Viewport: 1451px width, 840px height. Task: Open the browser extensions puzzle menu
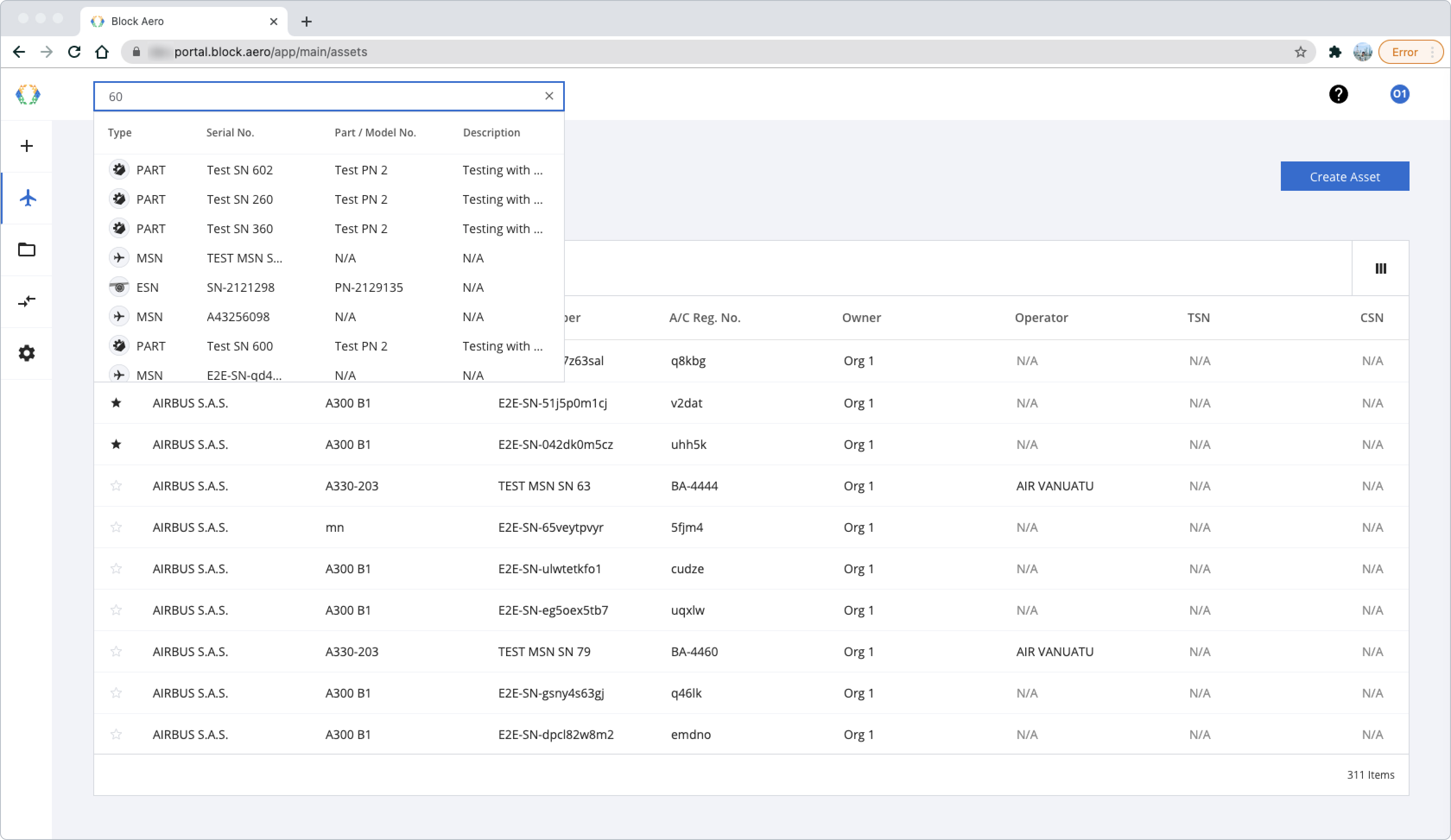(1335, 51)
